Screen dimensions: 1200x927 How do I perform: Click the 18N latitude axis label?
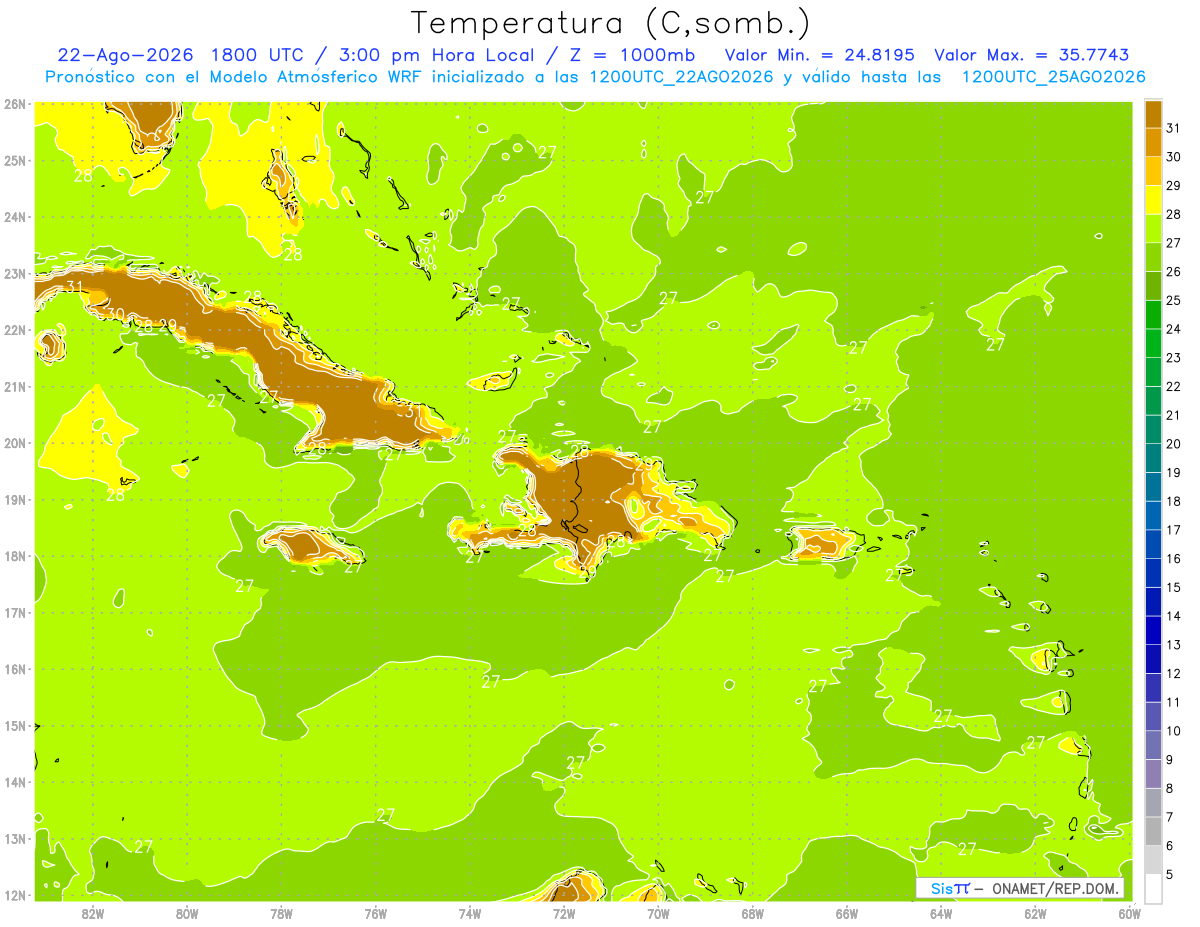(x=14, y=556)
